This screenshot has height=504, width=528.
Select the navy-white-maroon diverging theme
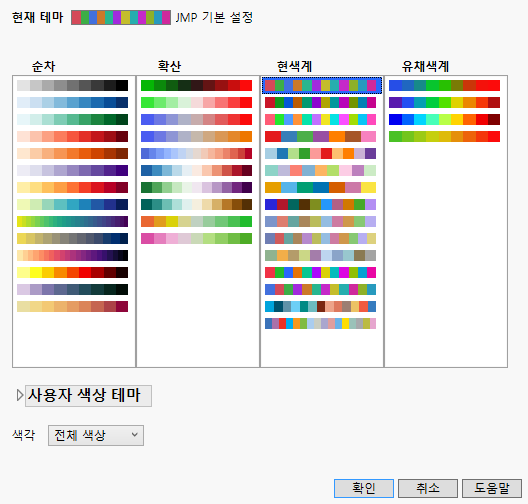click(196, 170)
